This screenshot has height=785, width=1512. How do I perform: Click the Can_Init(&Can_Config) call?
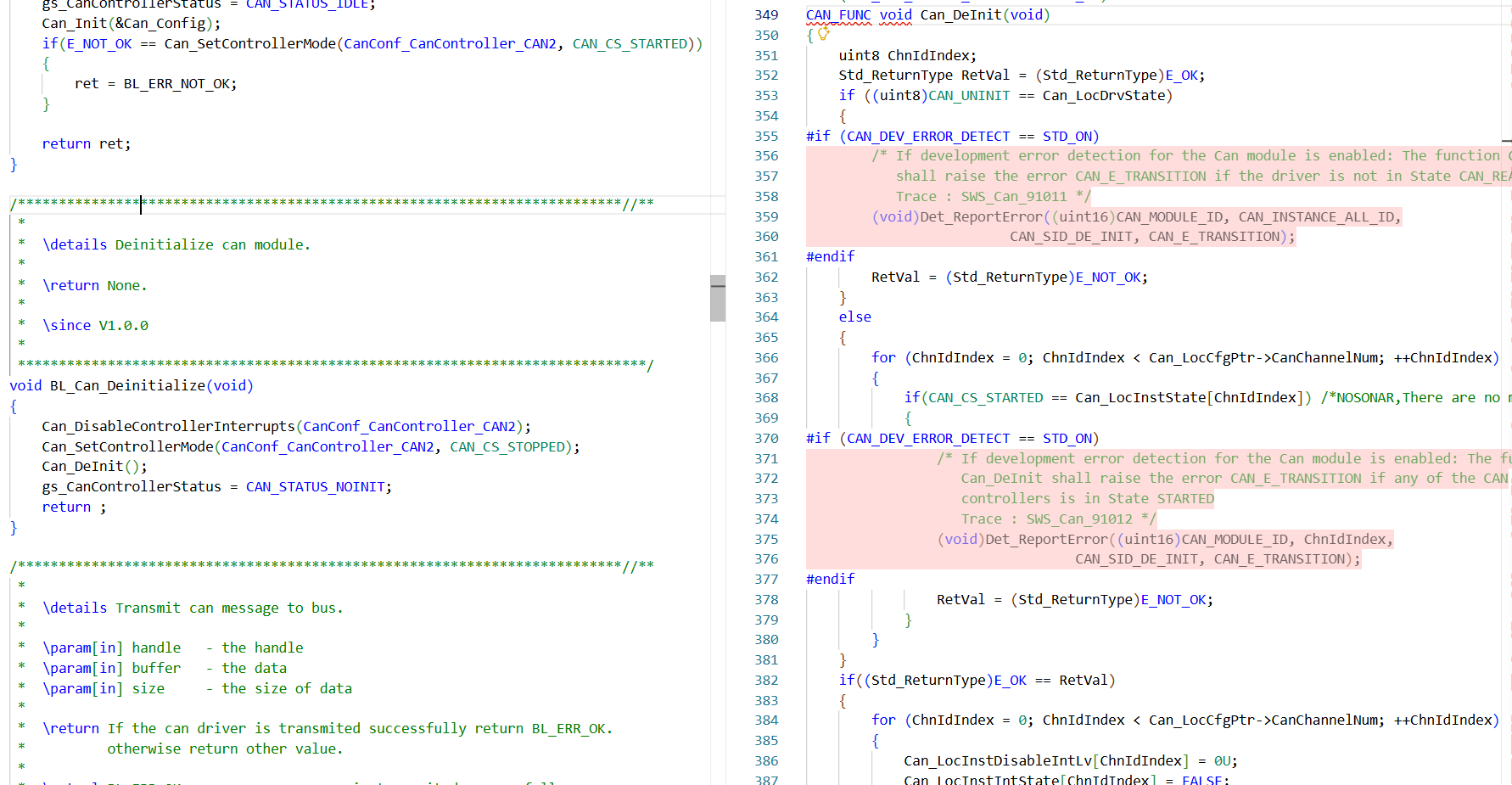point(132,23)
